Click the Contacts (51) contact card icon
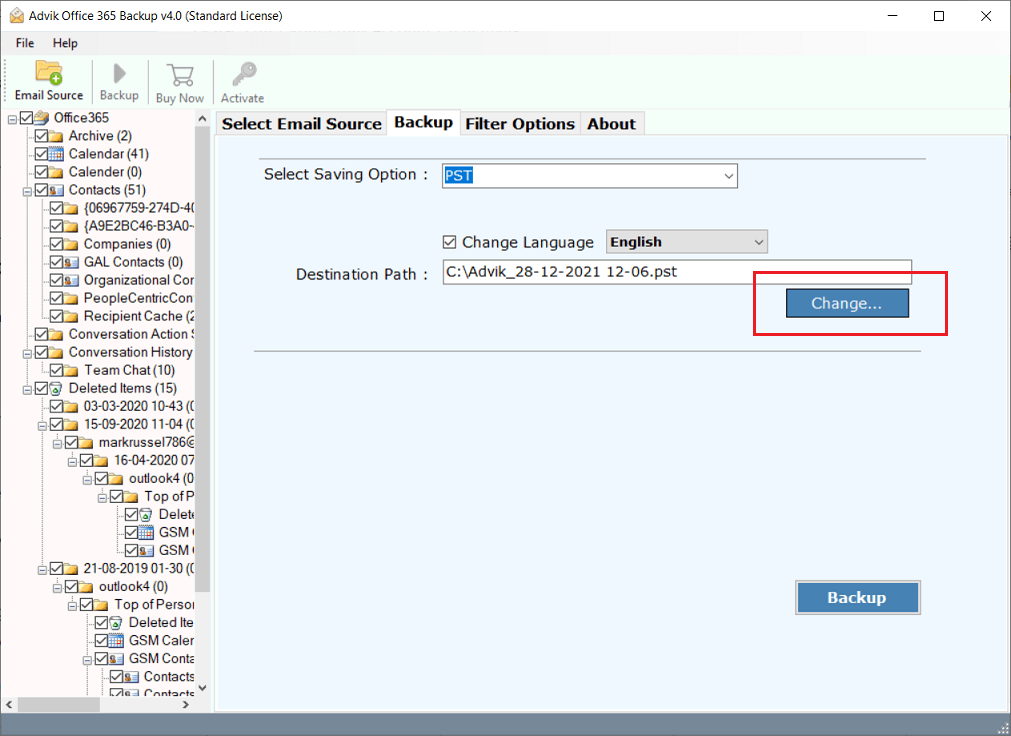Image resolution: width=1011 pixels, height=736 pixels. [56, 190]
